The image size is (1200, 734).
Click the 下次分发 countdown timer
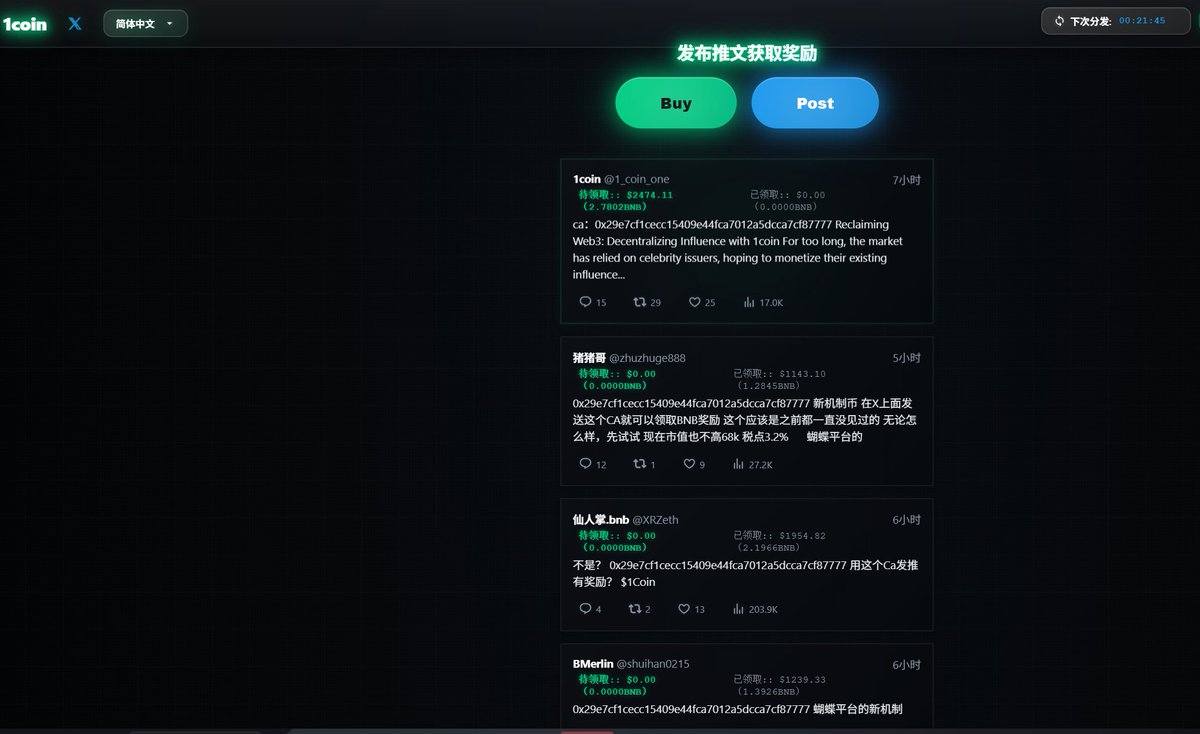(x=1141, y=20)
